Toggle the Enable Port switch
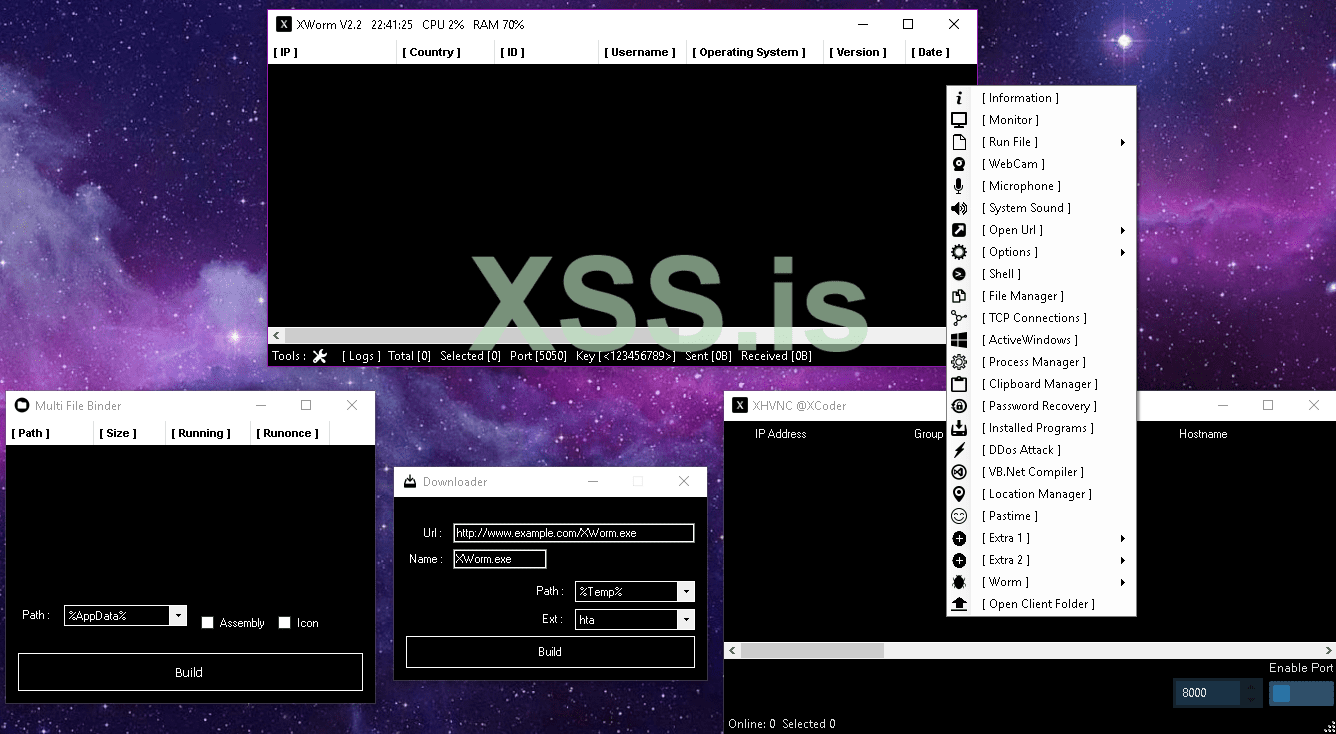The image size is (1336, 734). tap(1301, 693)
